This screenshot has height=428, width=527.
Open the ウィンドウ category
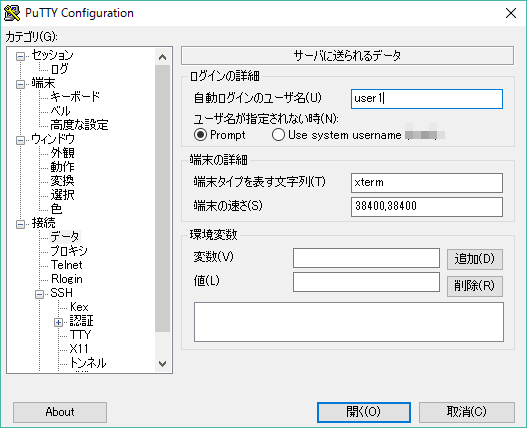click(53, 139)
